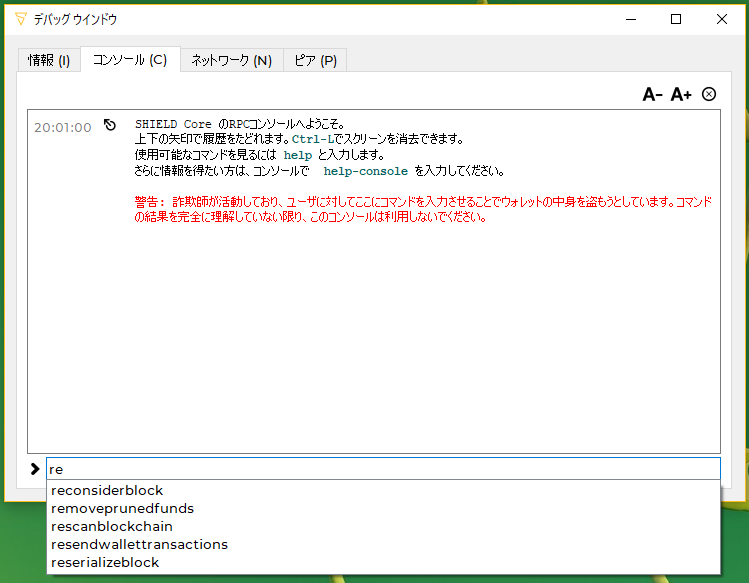749x583 pixels.
Task: Decrease console font size with A-
Action: (652, 95)
